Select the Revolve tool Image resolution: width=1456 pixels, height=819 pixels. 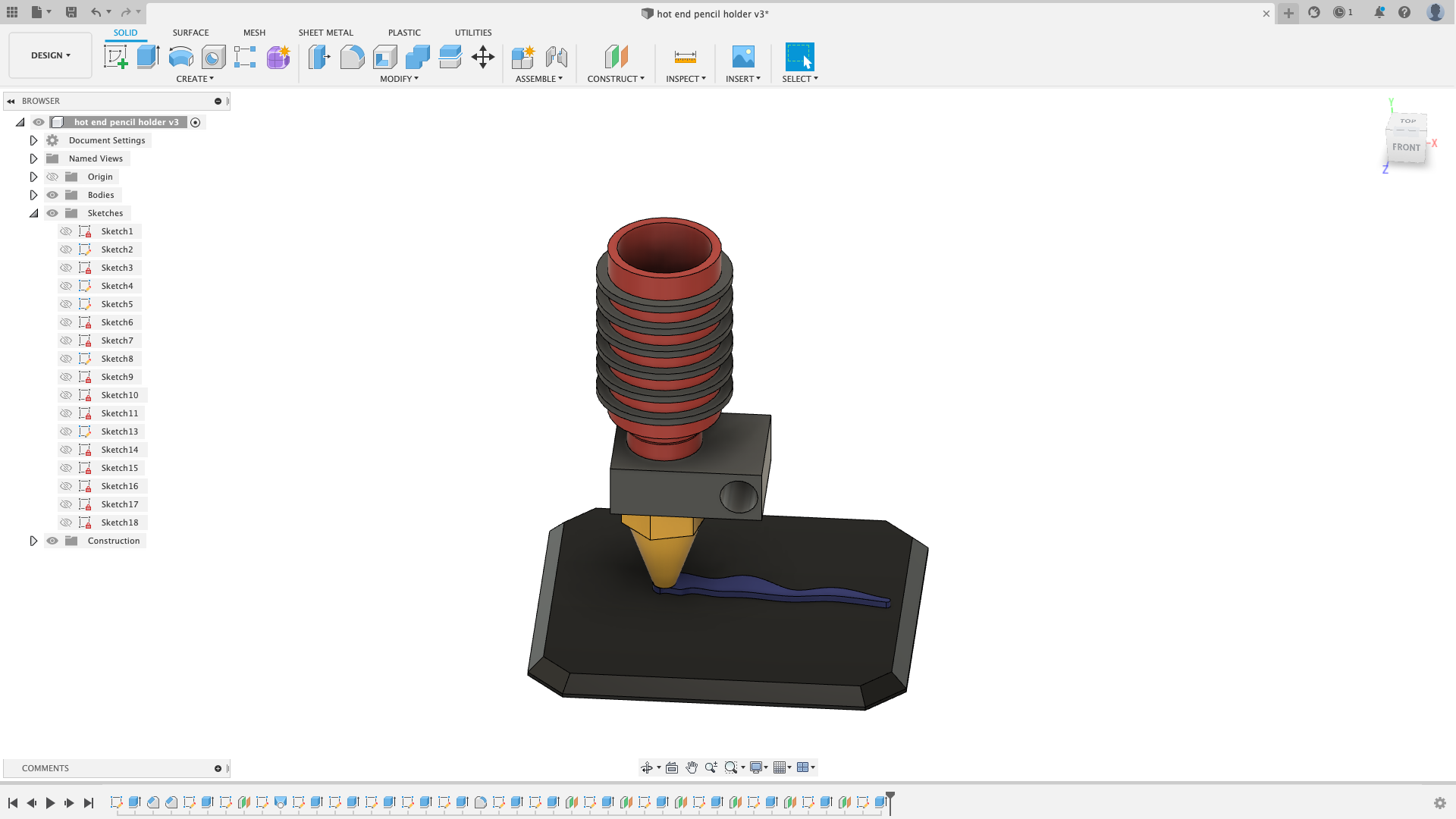(180, 57)
